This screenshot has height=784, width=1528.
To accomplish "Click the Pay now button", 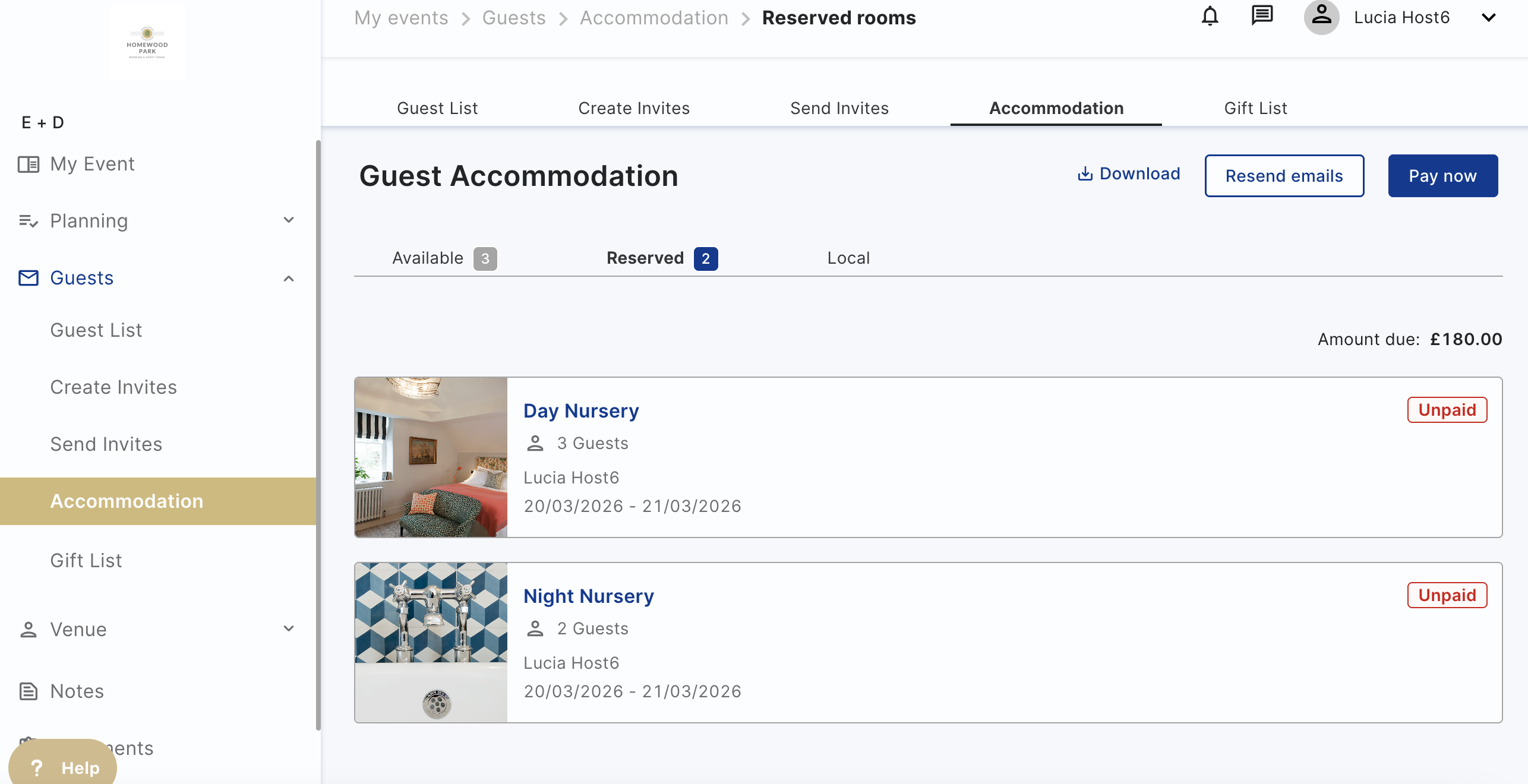I will point(1442,176).
